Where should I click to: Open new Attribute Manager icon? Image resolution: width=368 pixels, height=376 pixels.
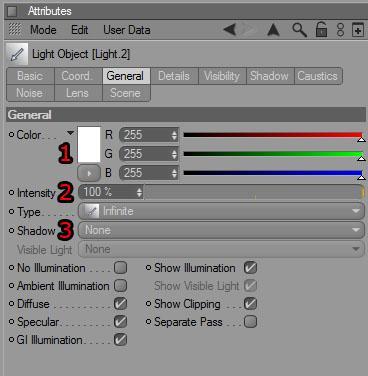click(x=358, y=30)
